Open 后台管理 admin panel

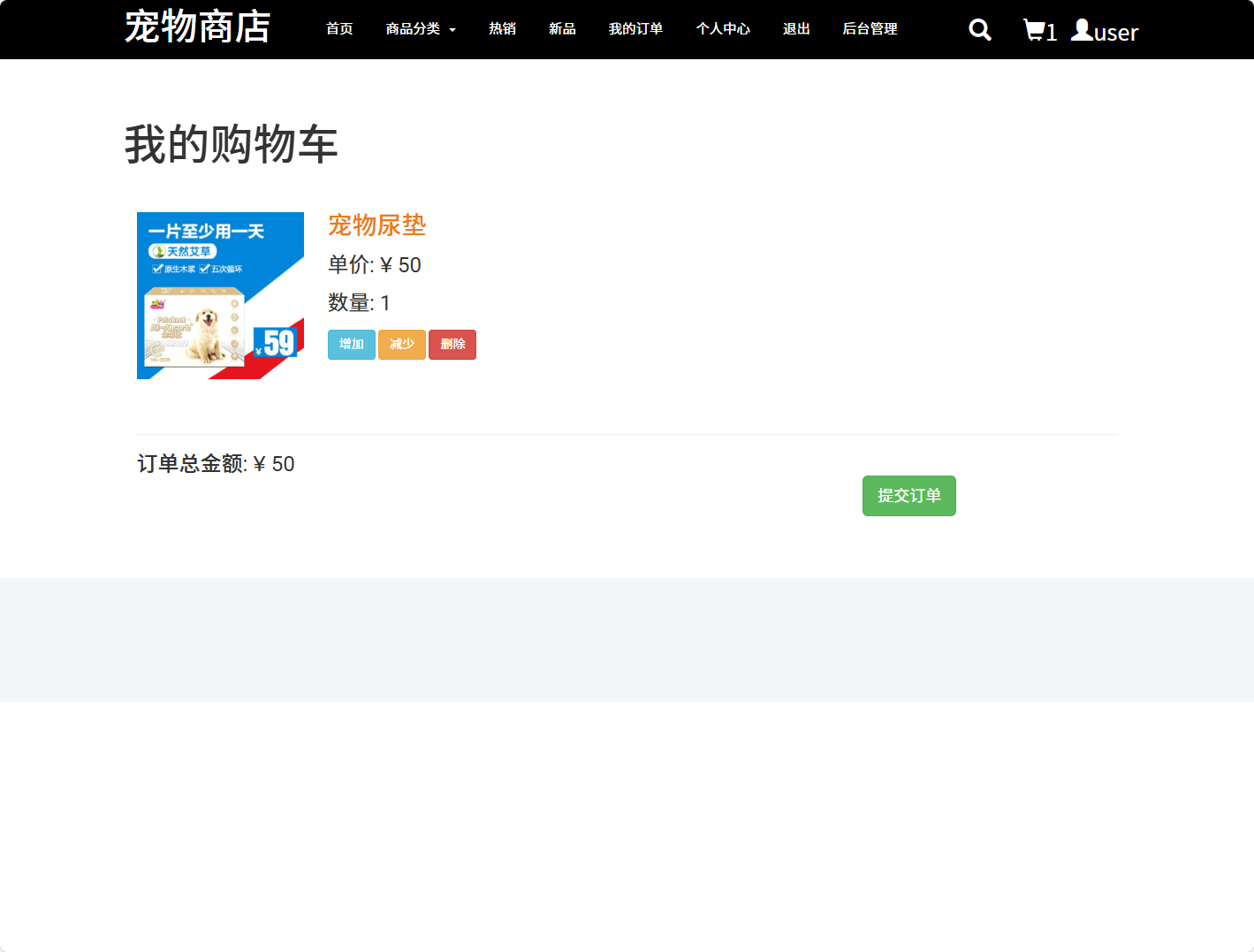point(870,28)
